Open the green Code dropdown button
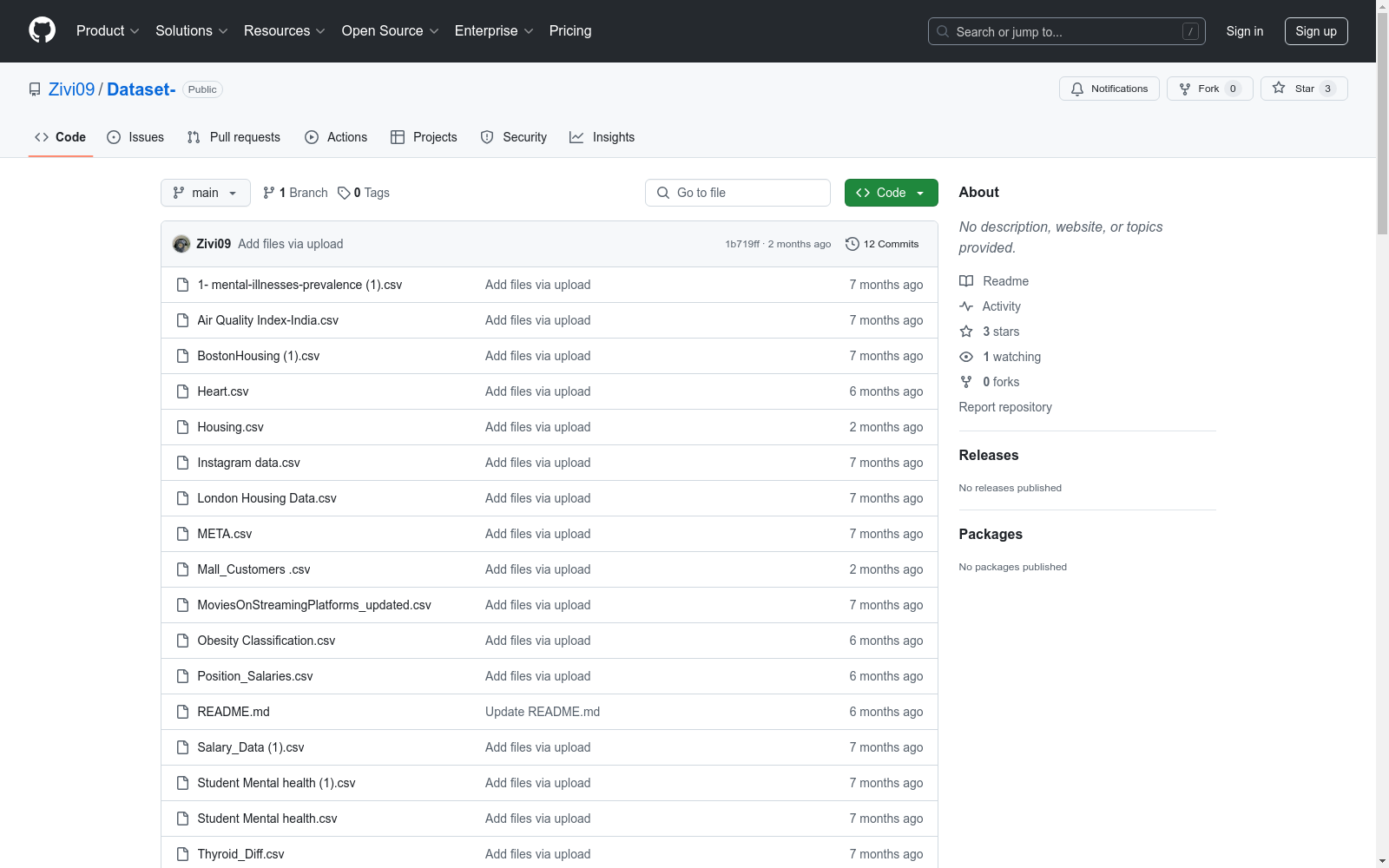 click(x=892, y=193)
